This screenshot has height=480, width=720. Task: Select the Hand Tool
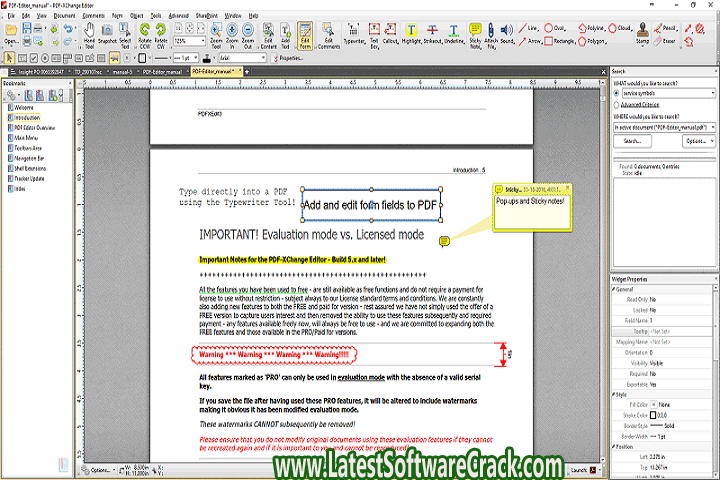(90, 38)
